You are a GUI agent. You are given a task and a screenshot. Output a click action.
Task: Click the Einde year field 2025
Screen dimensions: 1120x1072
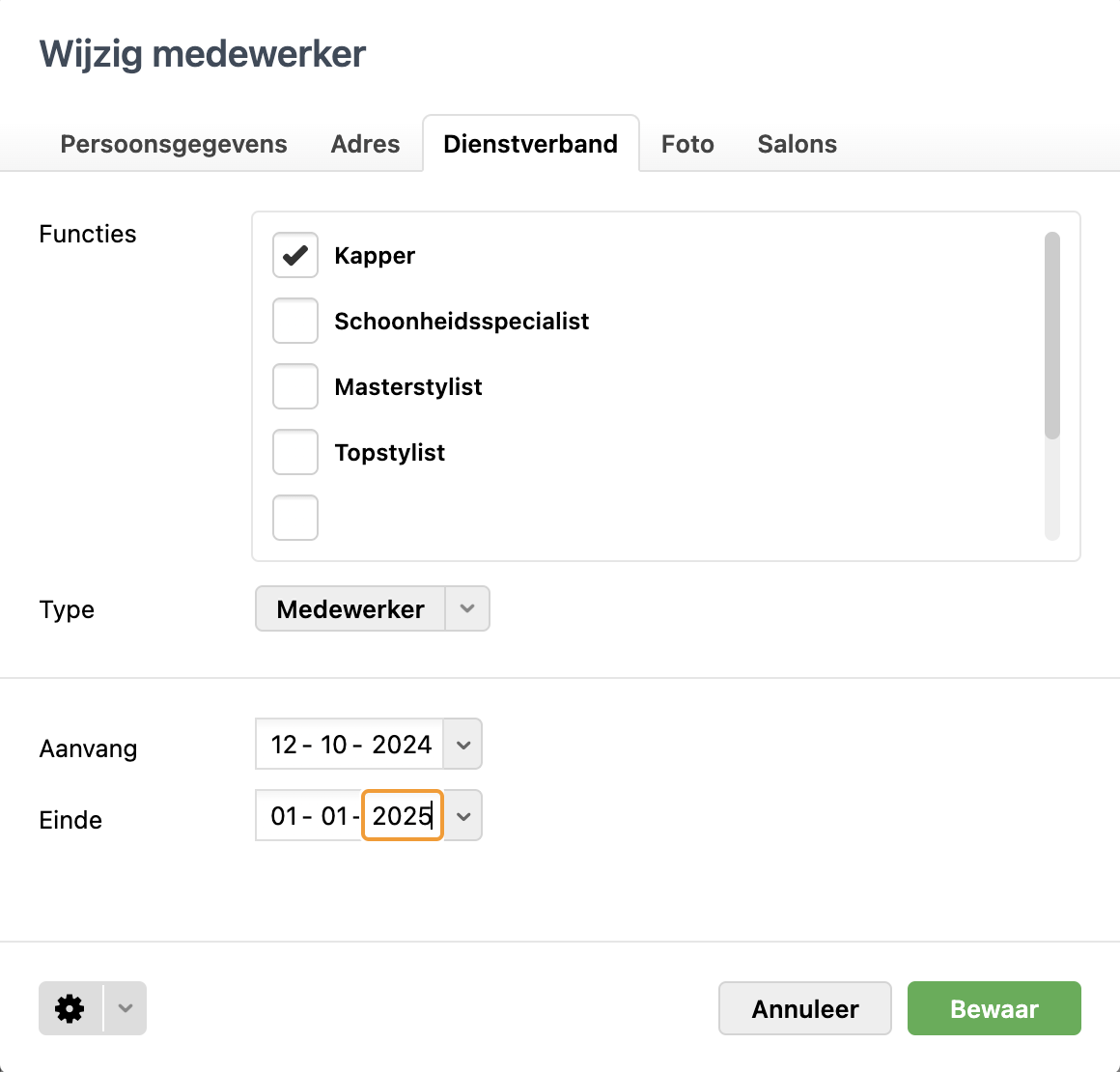402,816
